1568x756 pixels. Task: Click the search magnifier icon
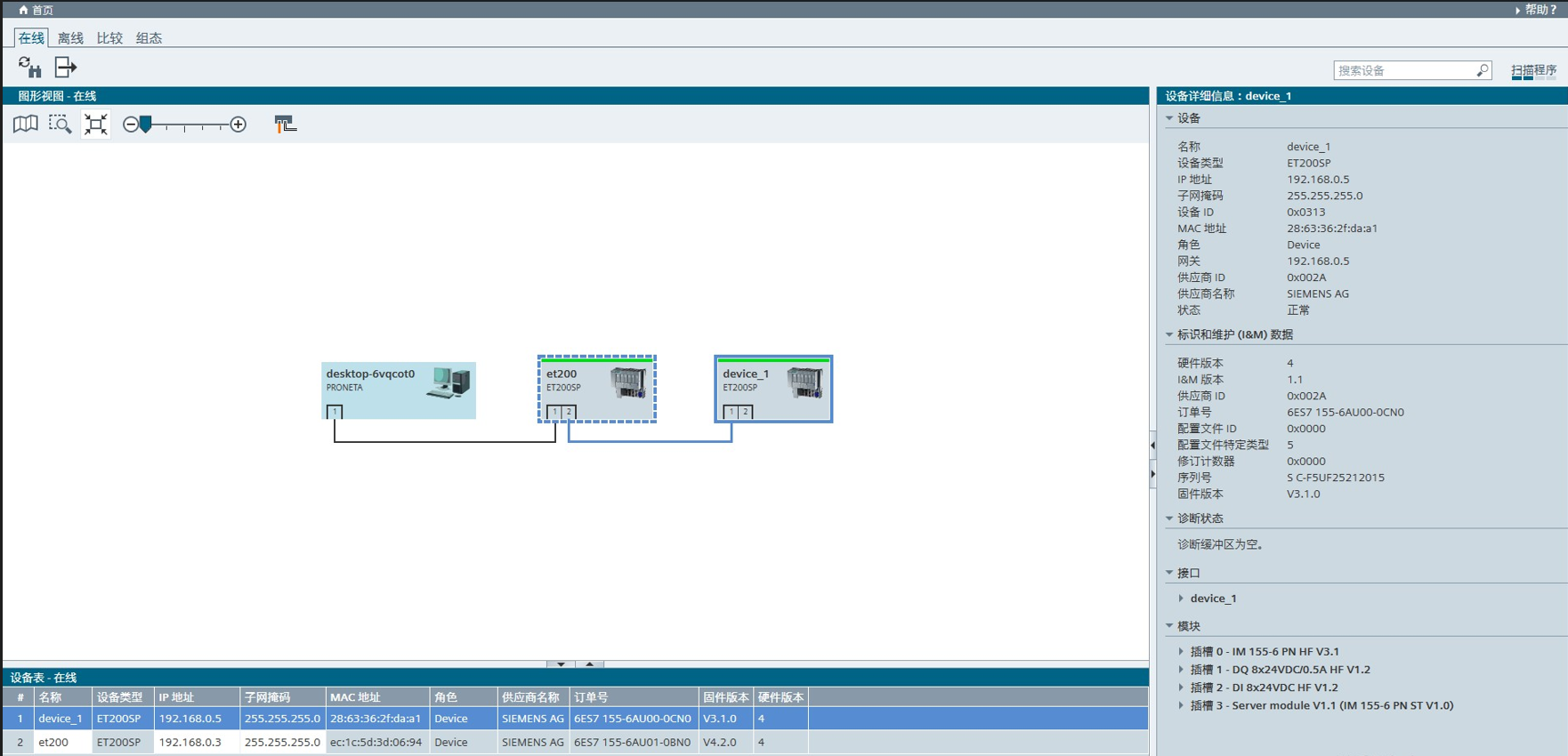1483,70
